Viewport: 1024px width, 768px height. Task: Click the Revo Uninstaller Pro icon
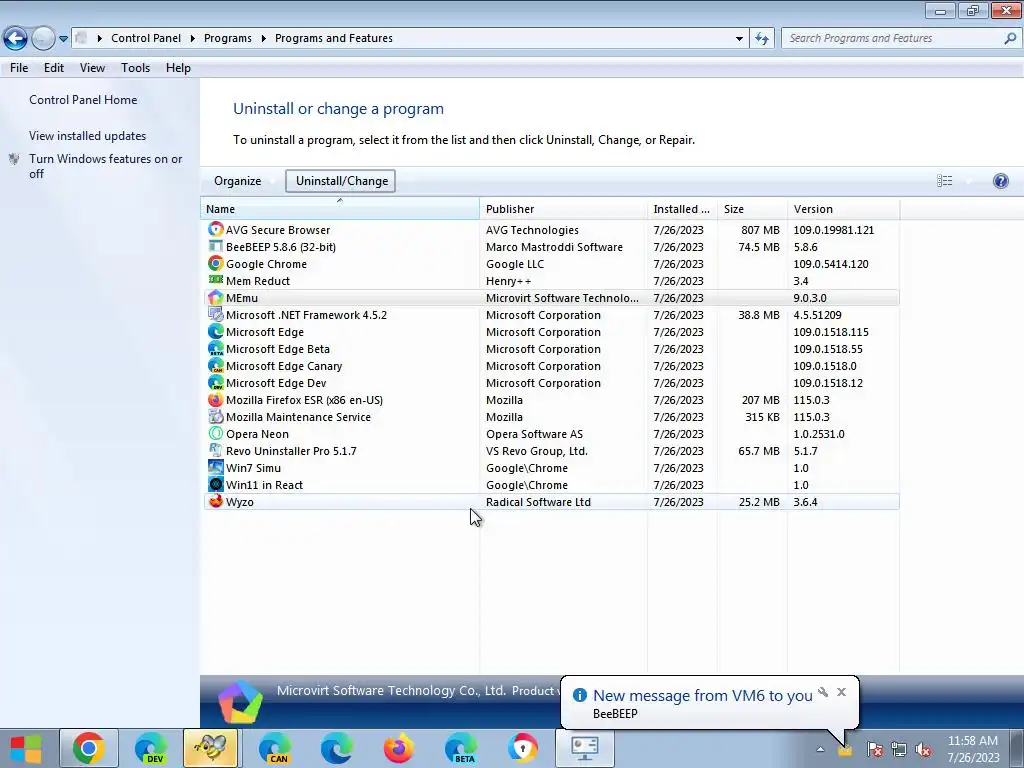point(216,450)
